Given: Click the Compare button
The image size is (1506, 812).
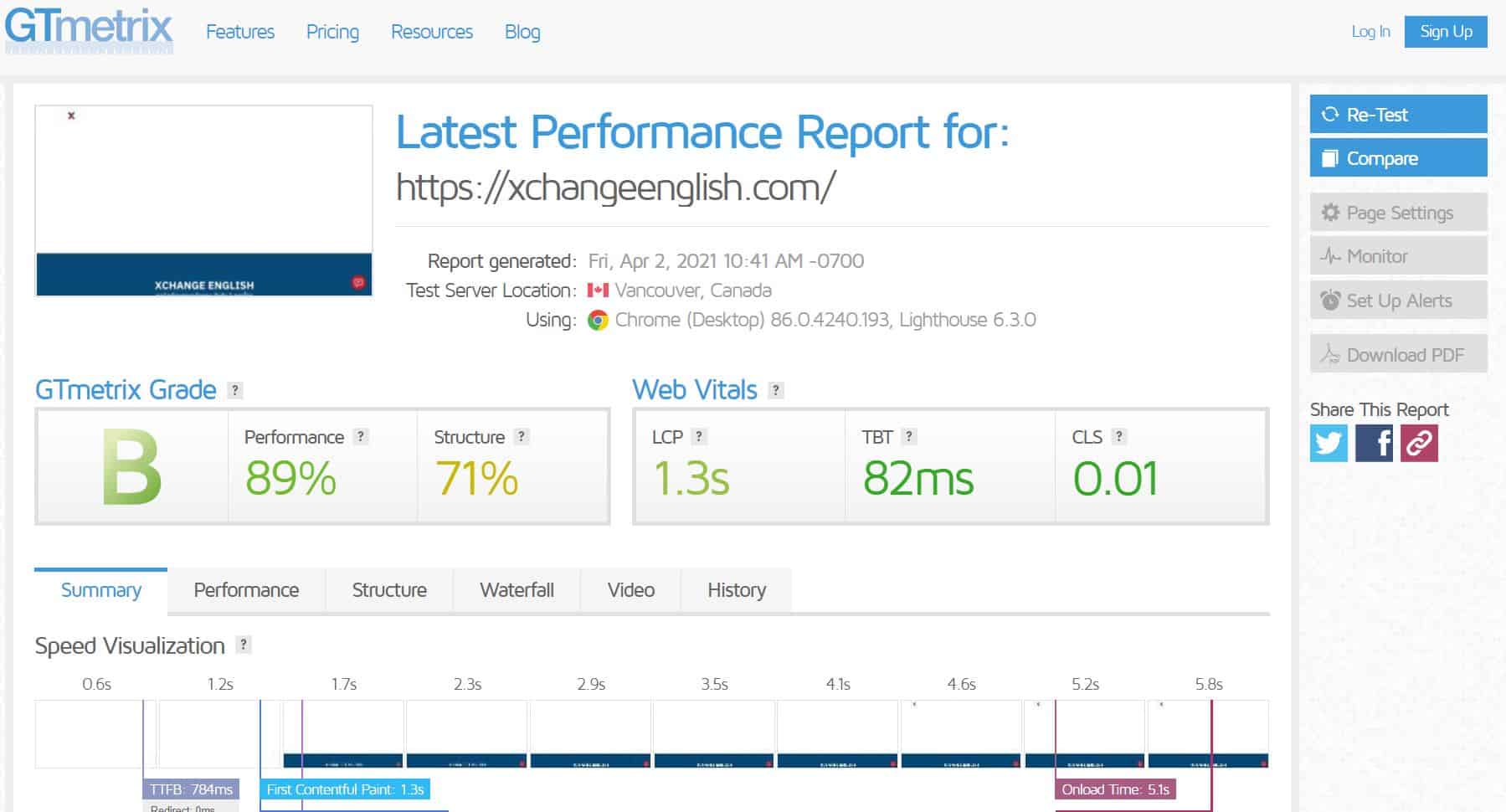Looking at the screenshot, I should click(x=1398, y=157).
